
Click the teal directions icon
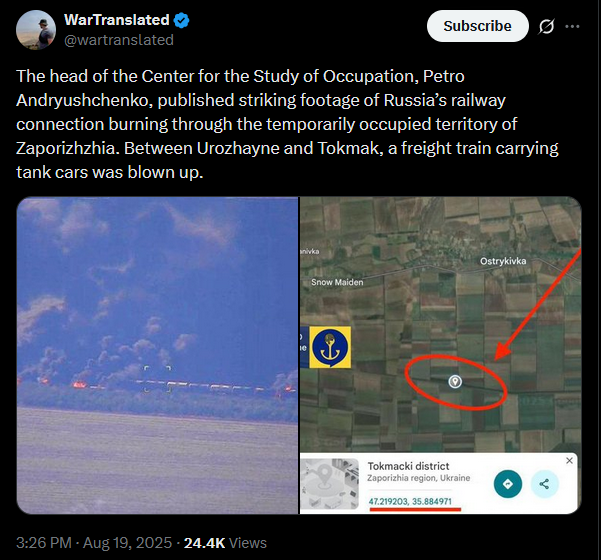pos(508,484)
